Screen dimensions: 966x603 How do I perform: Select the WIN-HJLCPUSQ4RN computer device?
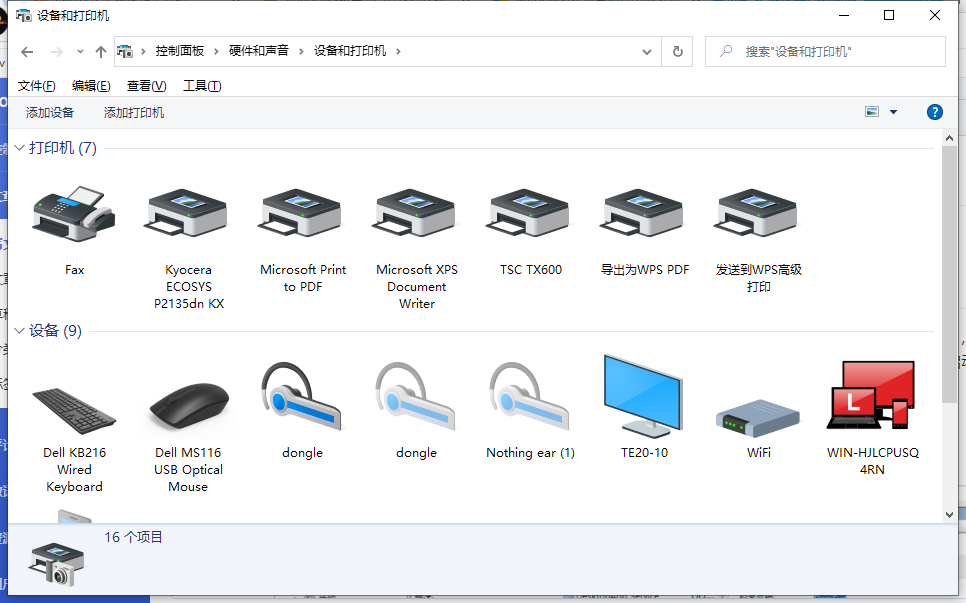point(871,395)
